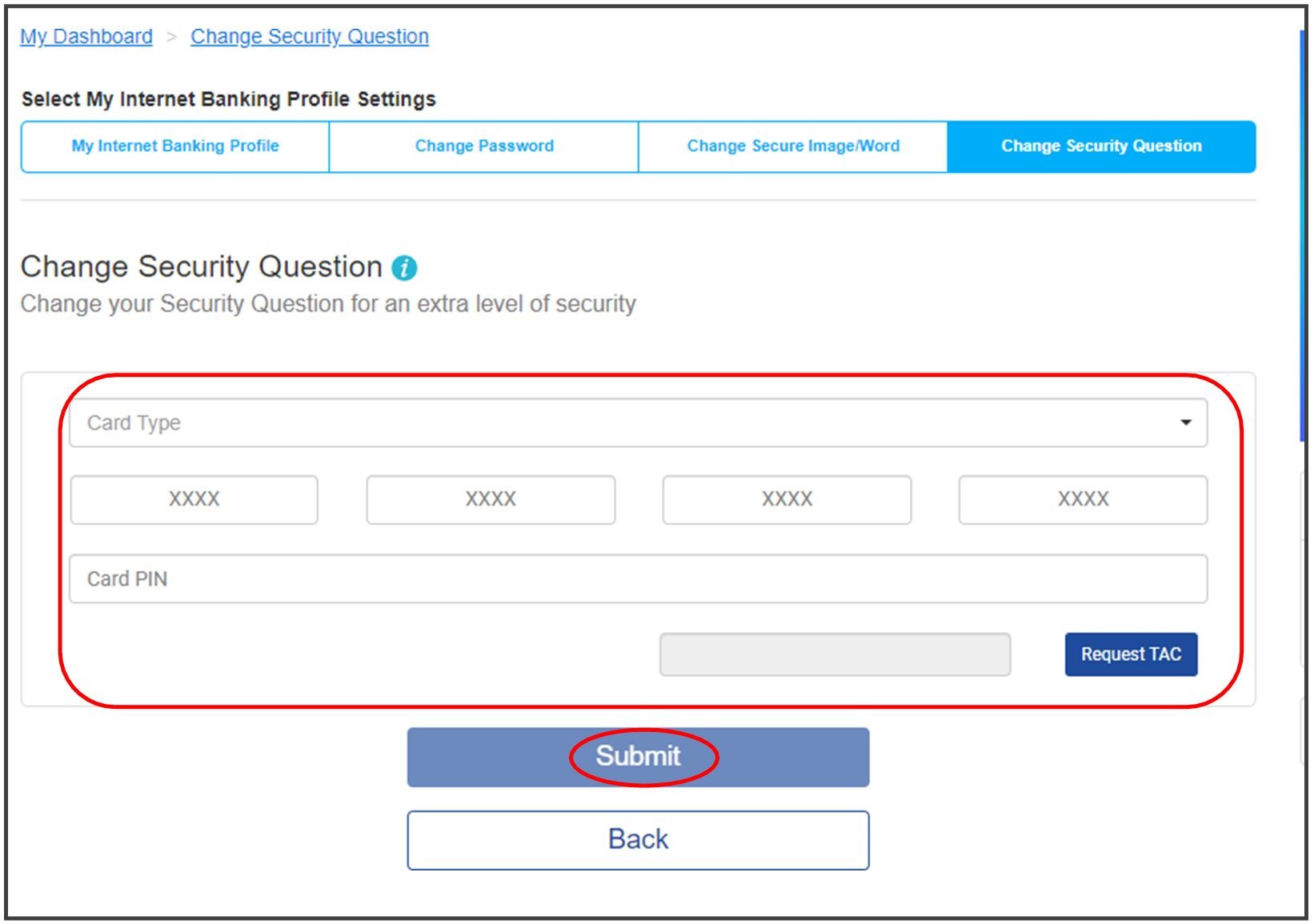Click the Back button

pyautogui.click(x=638, y=840)
